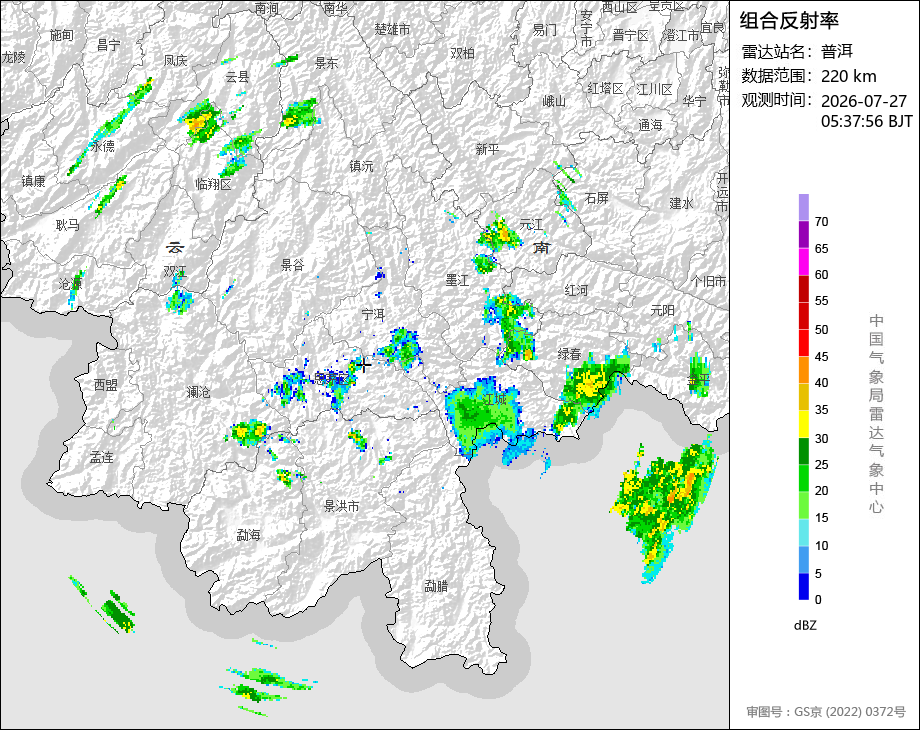Click the 景洪市 city label

pyautogui.click(x=341, y=506)
